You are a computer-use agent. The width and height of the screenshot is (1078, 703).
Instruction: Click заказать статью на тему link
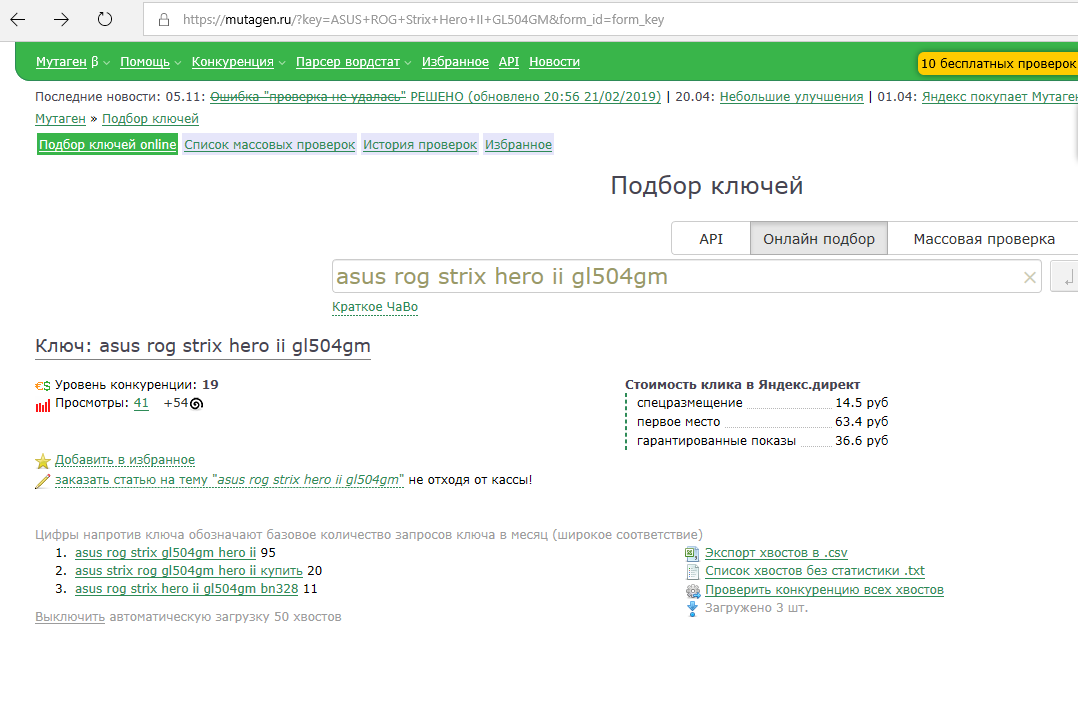click(x=230, y=480)
